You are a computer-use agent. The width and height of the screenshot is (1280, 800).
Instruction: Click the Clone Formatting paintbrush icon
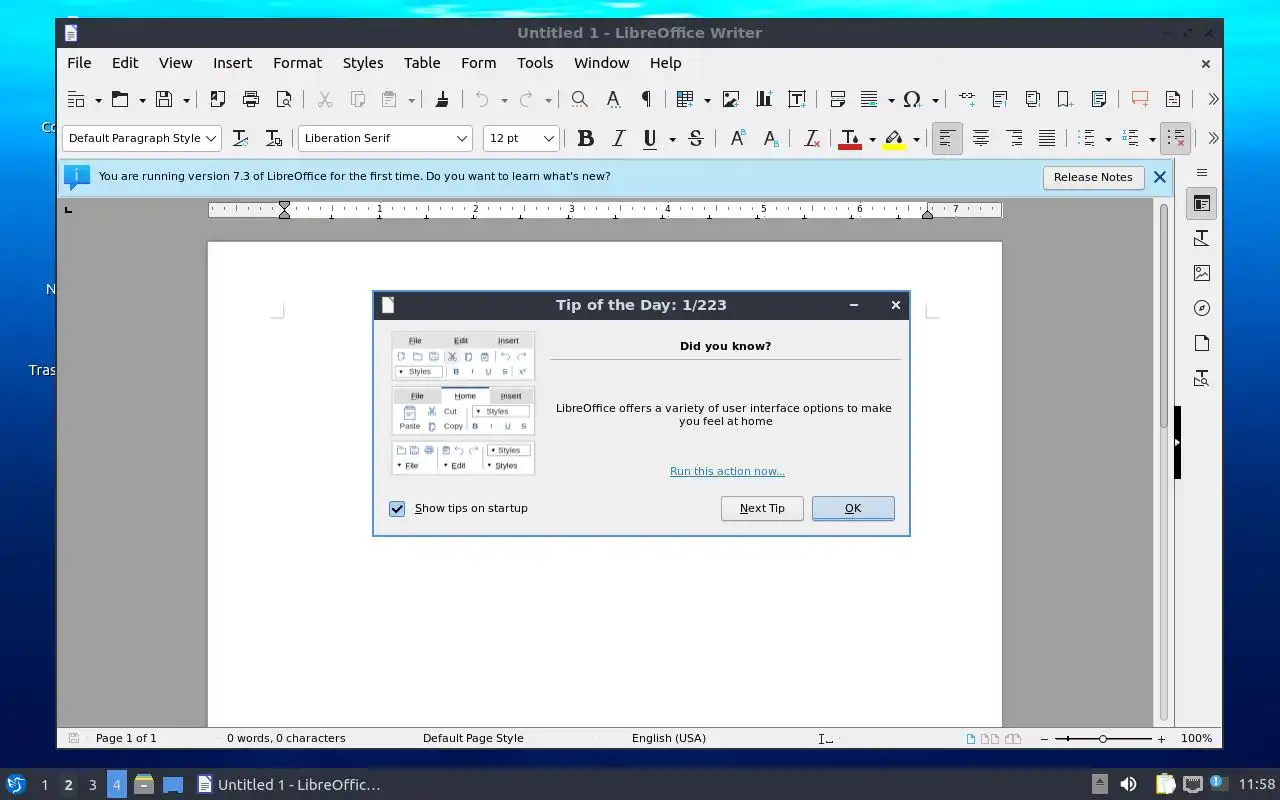coord(442,99)
